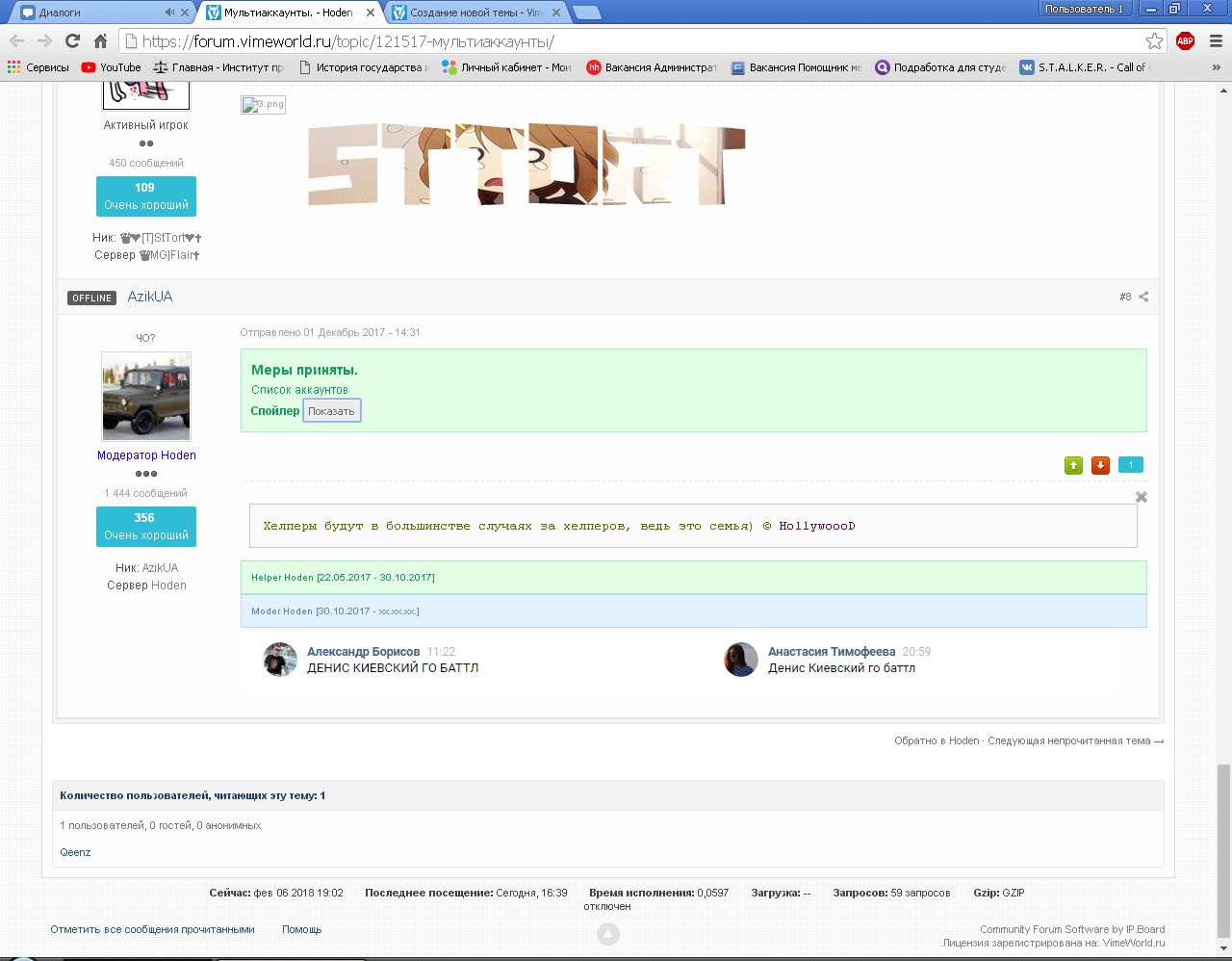Click the share icon next to #8
This screenshot has width=1232, height=961.
tap(1143, 297)
